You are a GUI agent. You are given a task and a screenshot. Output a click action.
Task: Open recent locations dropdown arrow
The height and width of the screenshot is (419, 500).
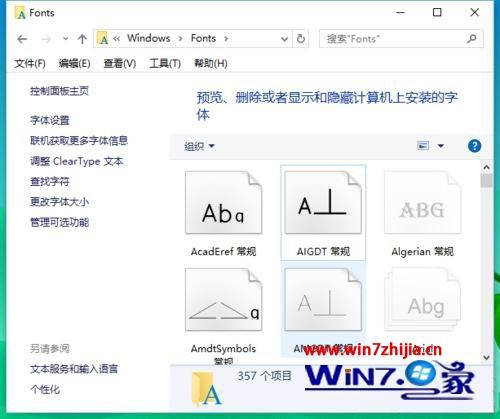coord(66,39)
